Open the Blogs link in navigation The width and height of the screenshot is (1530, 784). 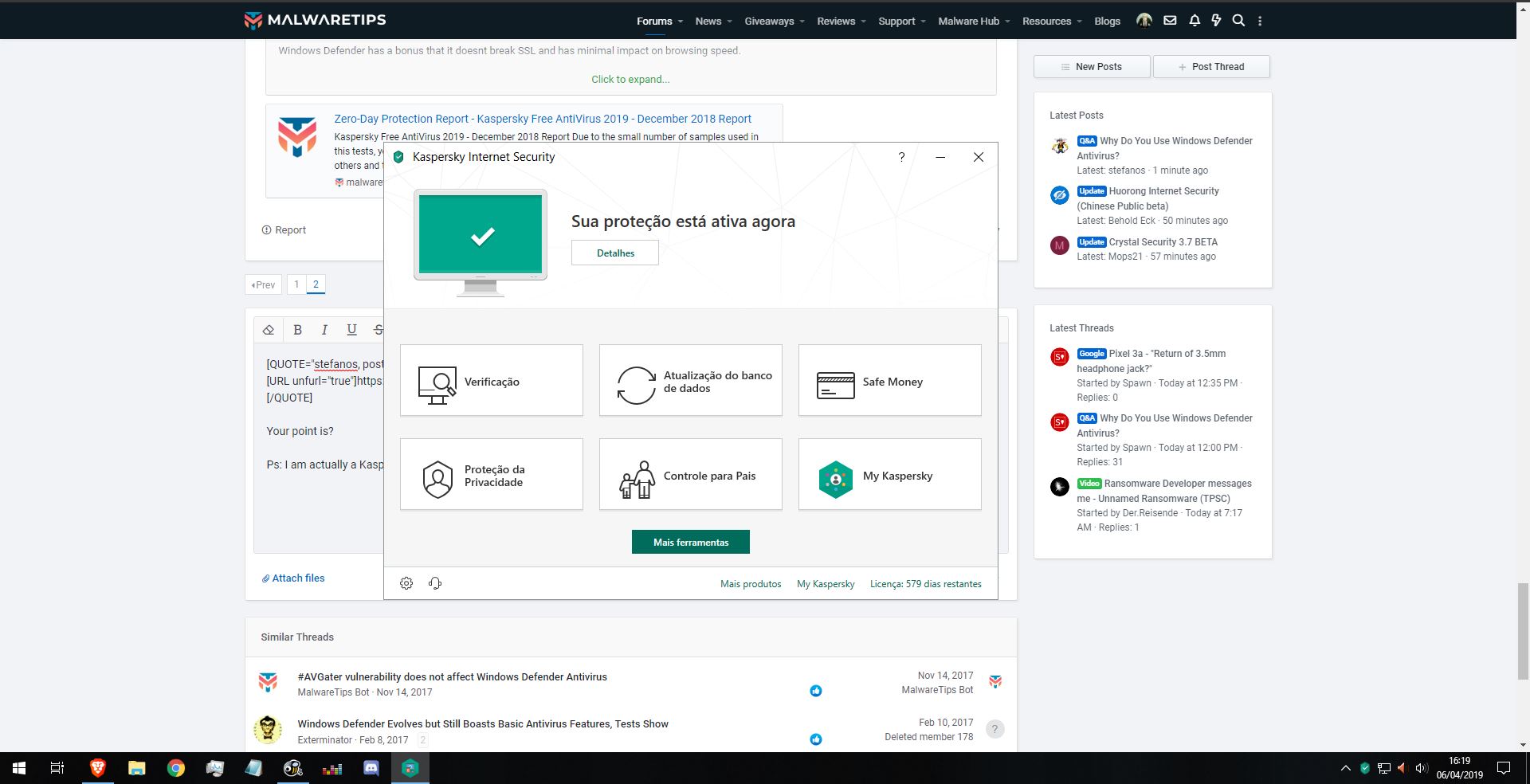1107,22
